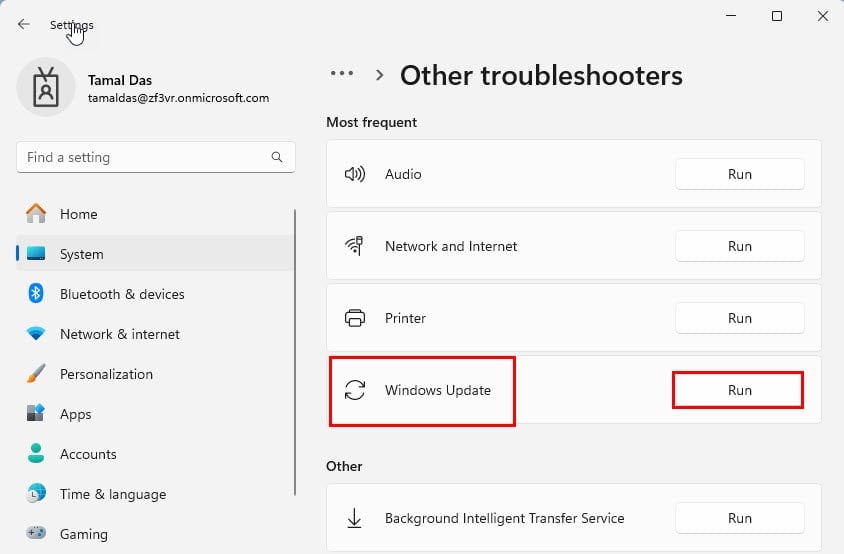844x554 pixels.
Task: Click the Other section label
Action: (344, 466)
